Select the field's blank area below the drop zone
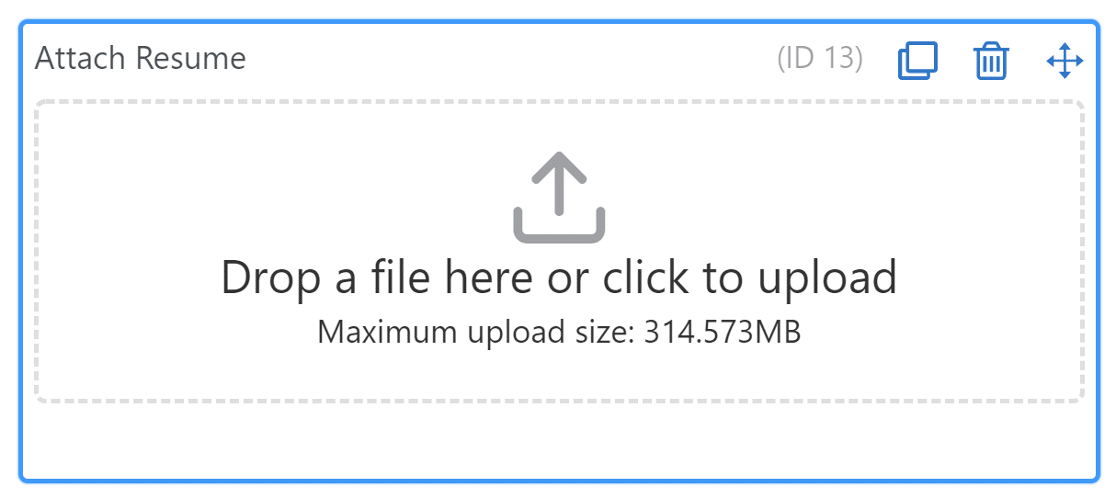 [x=559, y=440]
